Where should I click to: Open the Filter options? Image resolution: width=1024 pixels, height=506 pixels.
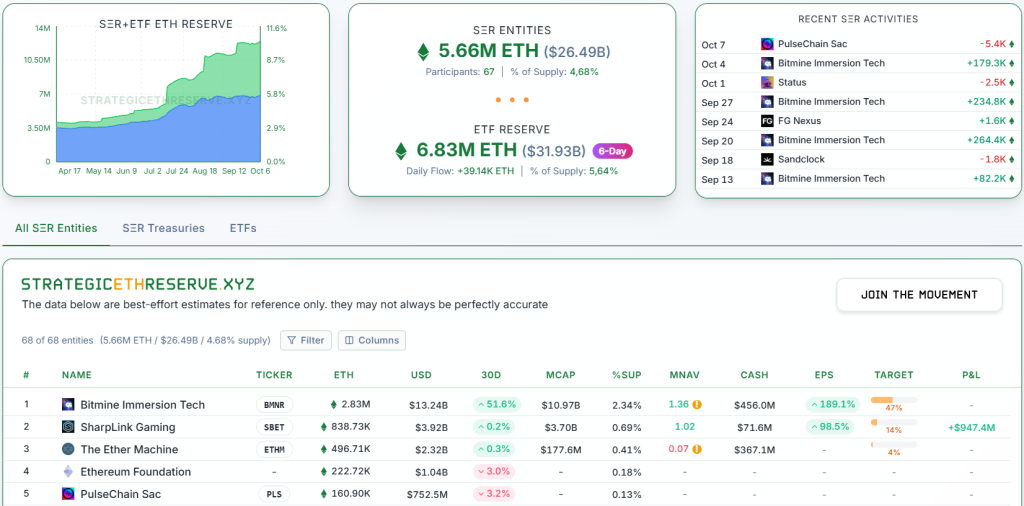click(305, 340)
